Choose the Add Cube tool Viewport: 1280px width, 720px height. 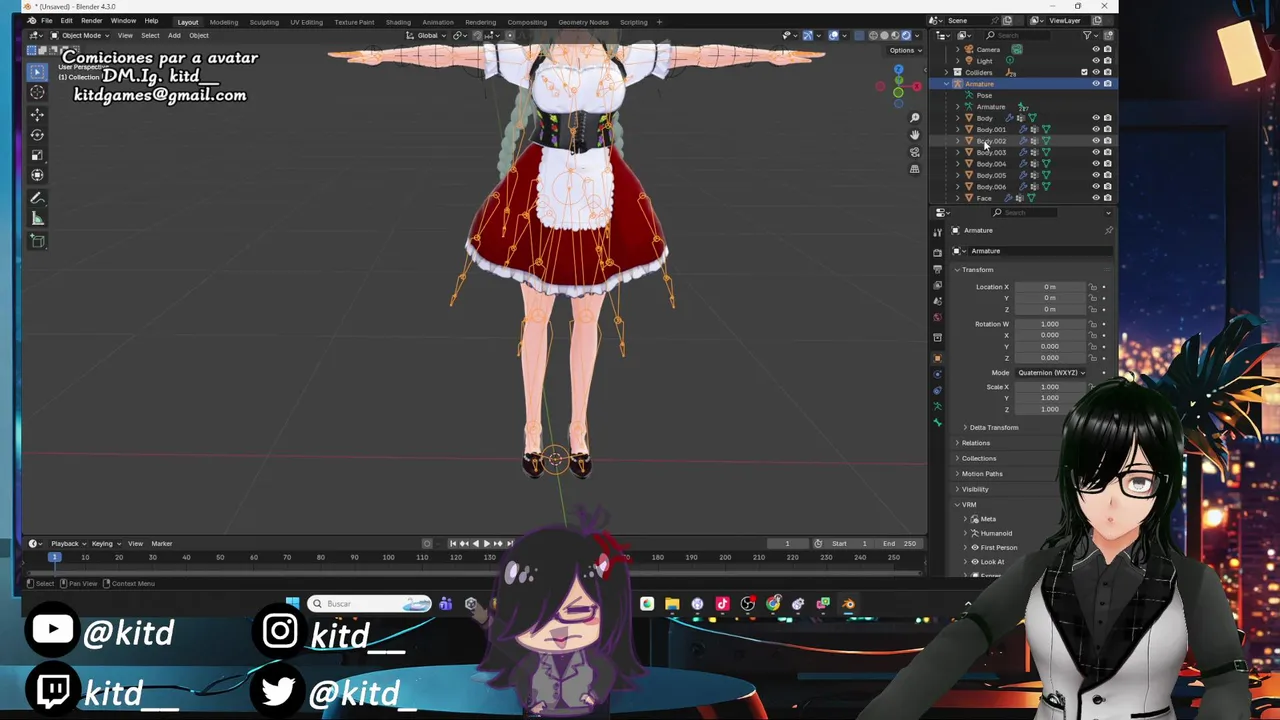[37, 241]
